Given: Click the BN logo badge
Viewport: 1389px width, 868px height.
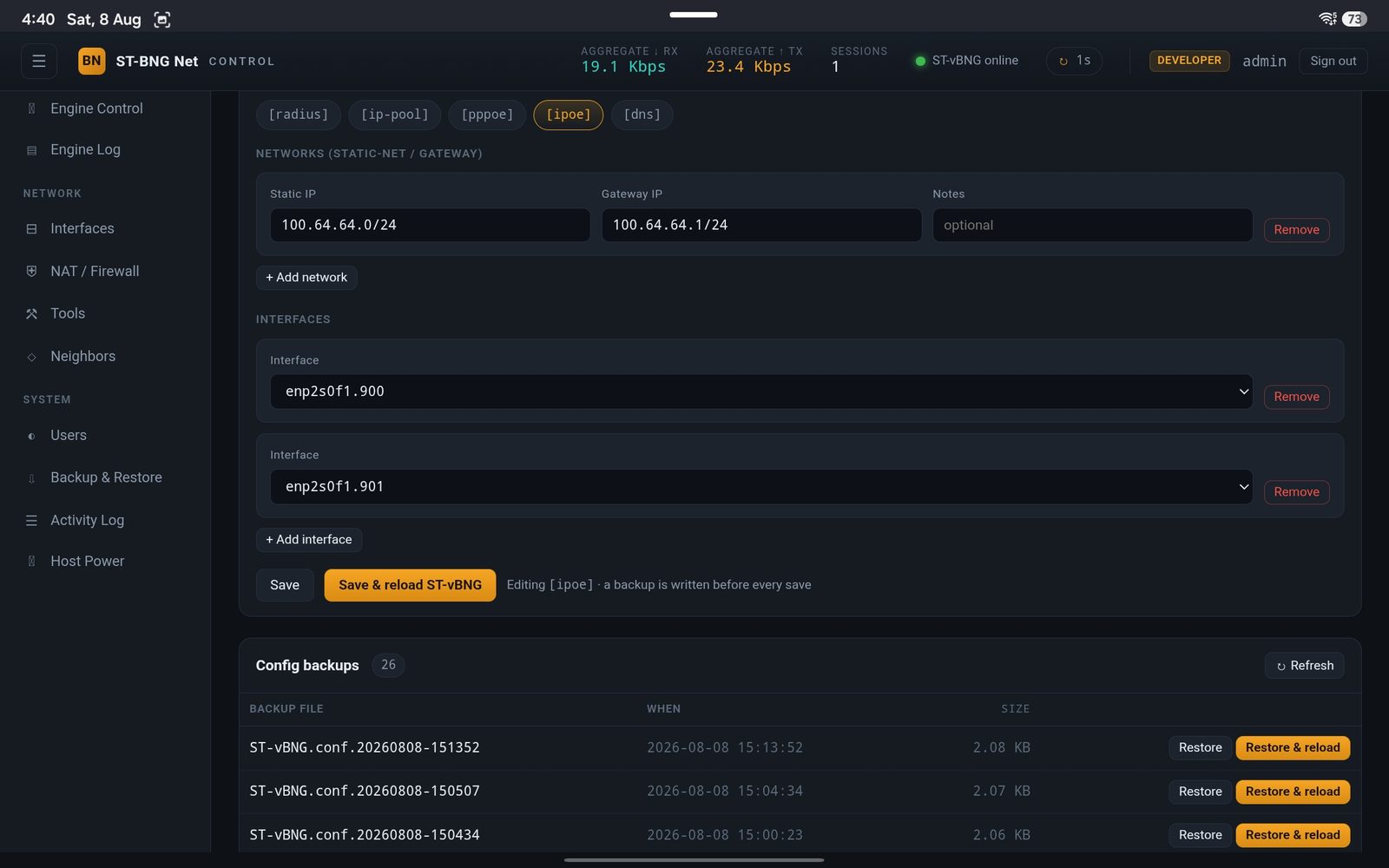Looking at the screenshot, I should point(91,61).
